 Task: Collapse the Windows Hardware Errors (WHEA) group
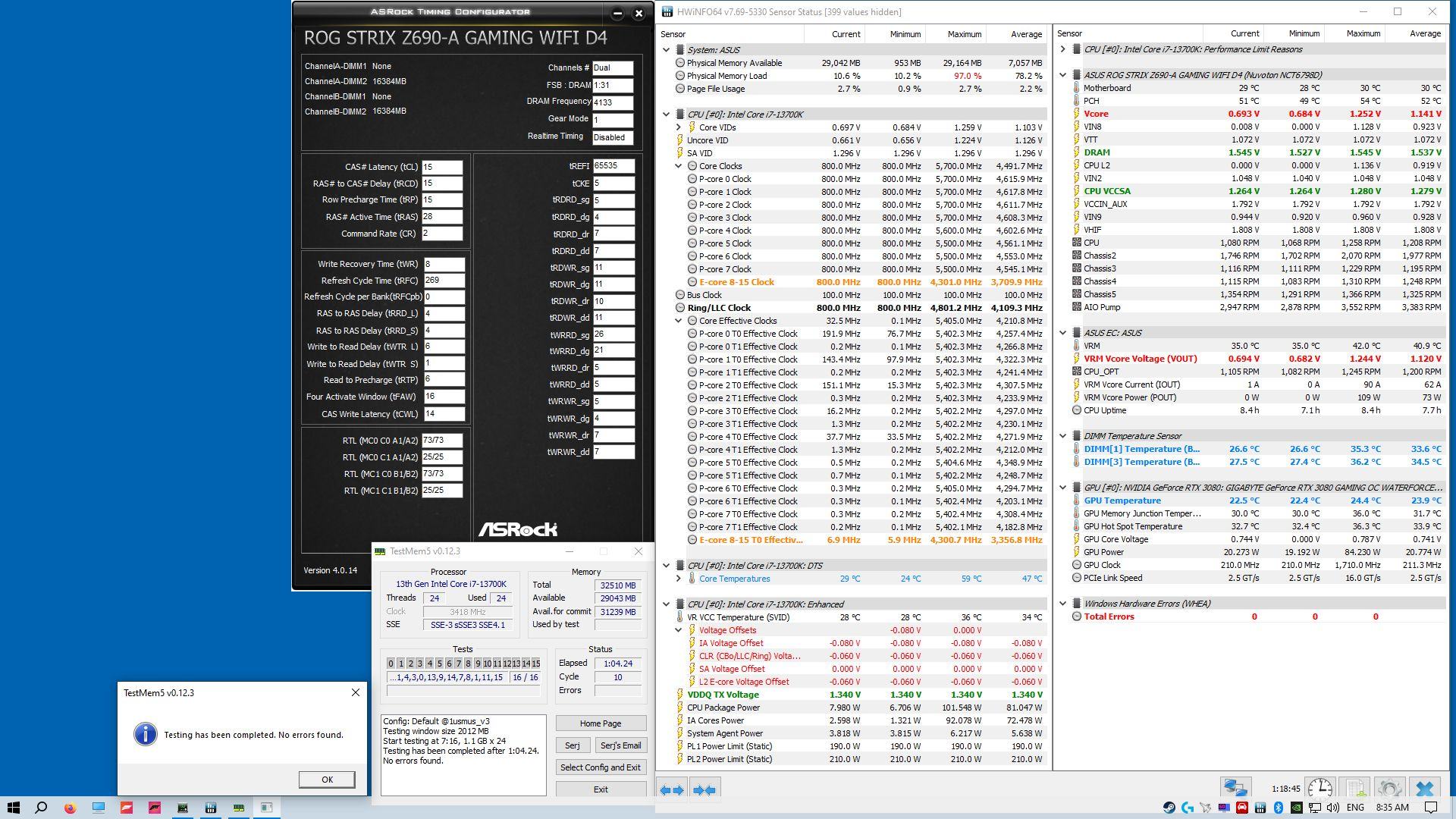click(x=1063, y=604)
